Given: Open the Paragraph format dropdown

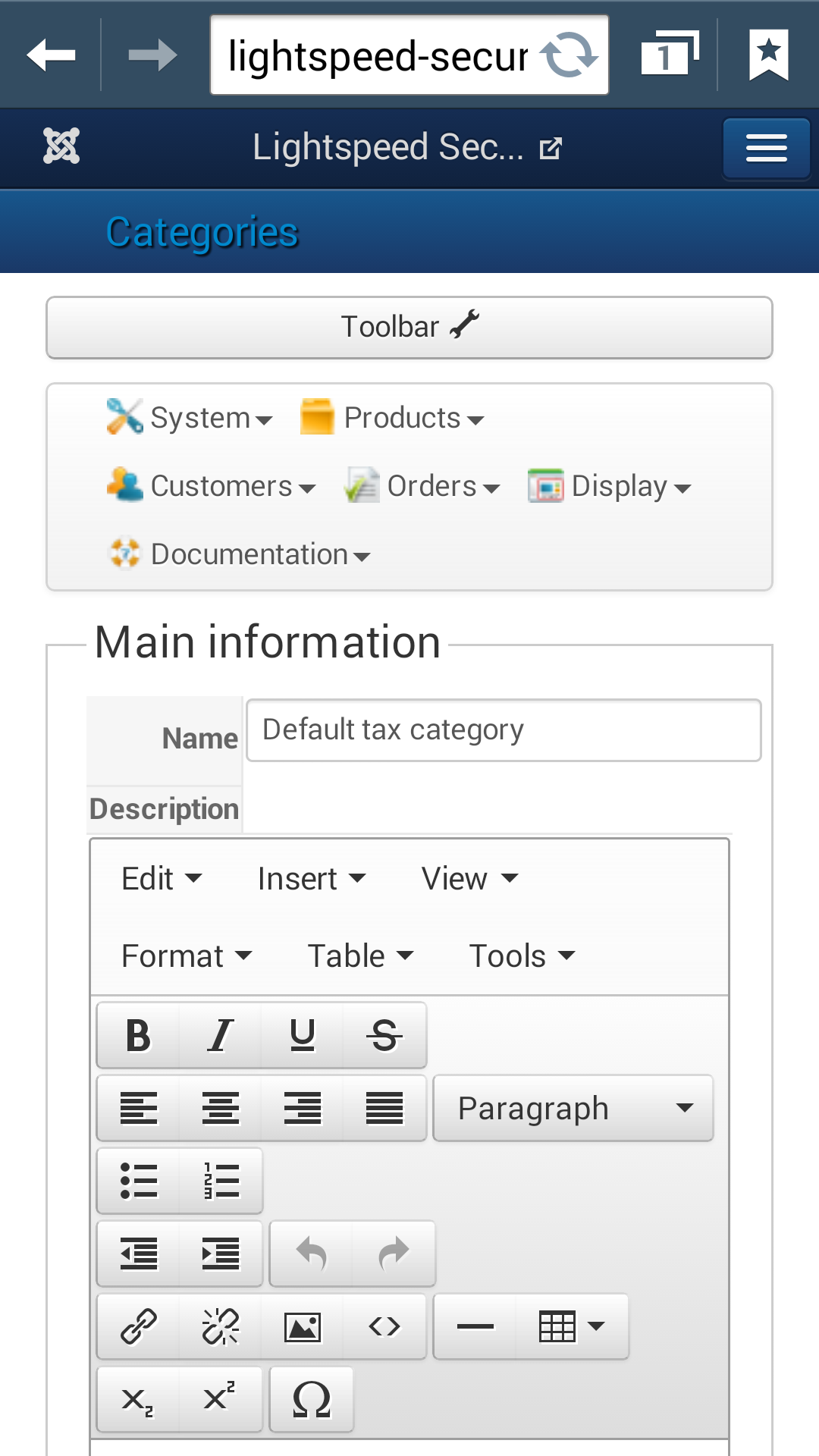Looking at the screenshot, I should (573, 1108).
